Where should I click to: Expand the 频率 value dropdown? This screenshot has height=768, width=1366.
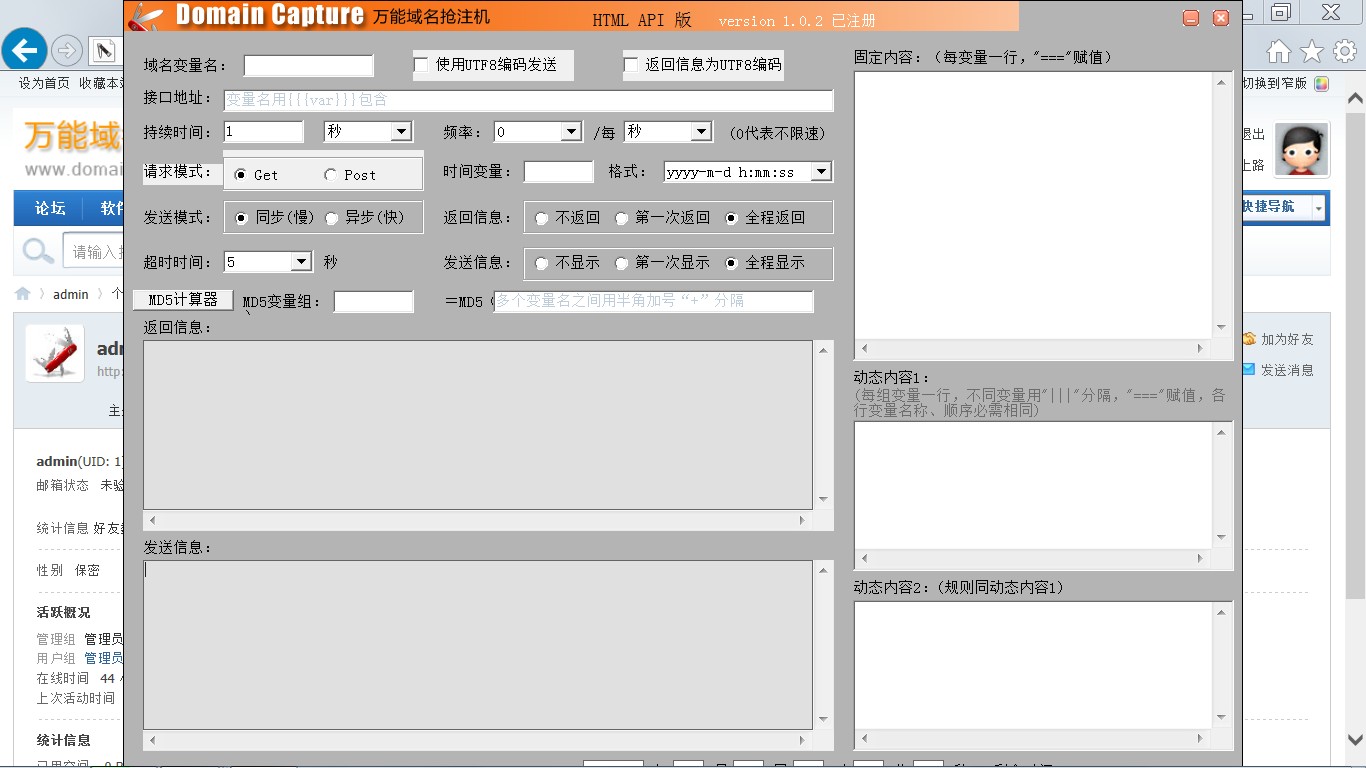pos(570,132)
